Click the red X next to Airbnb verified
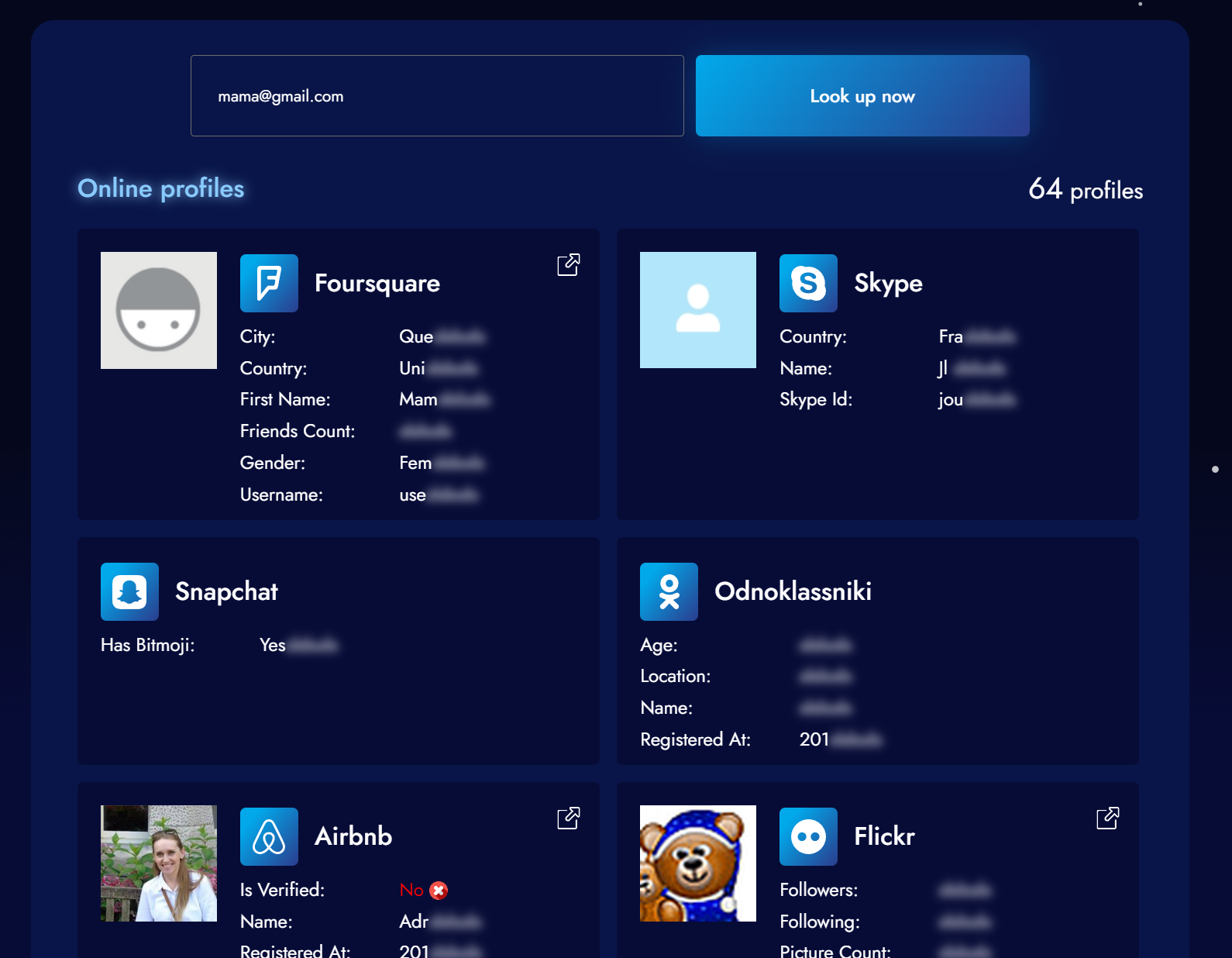The height and width of the screenshot is (958, 1232). click(439, 891)
